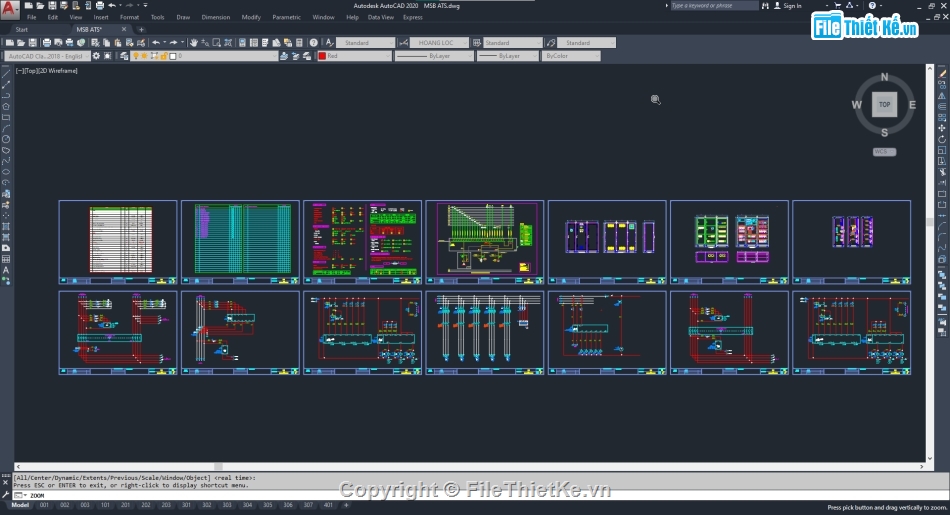Click Sign In button
Viewport: 950px width, 515px height.
pos(788,5)
